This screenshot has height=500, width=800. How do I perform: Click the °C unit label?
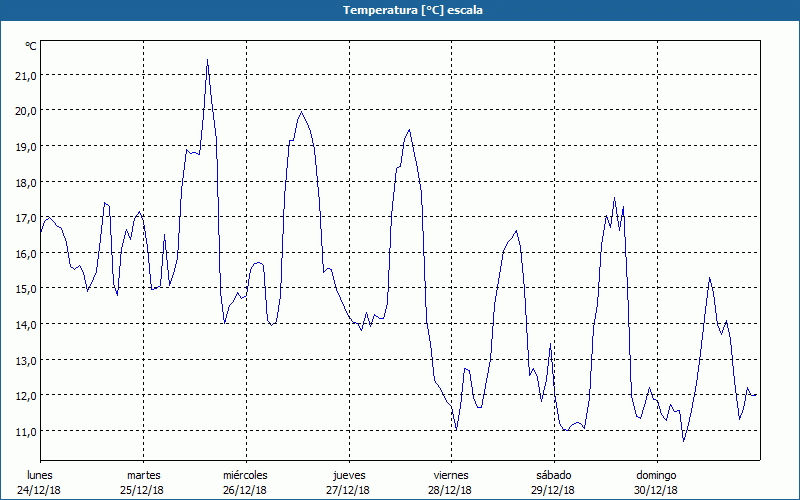pyautogui.click(x=31, y=46)
